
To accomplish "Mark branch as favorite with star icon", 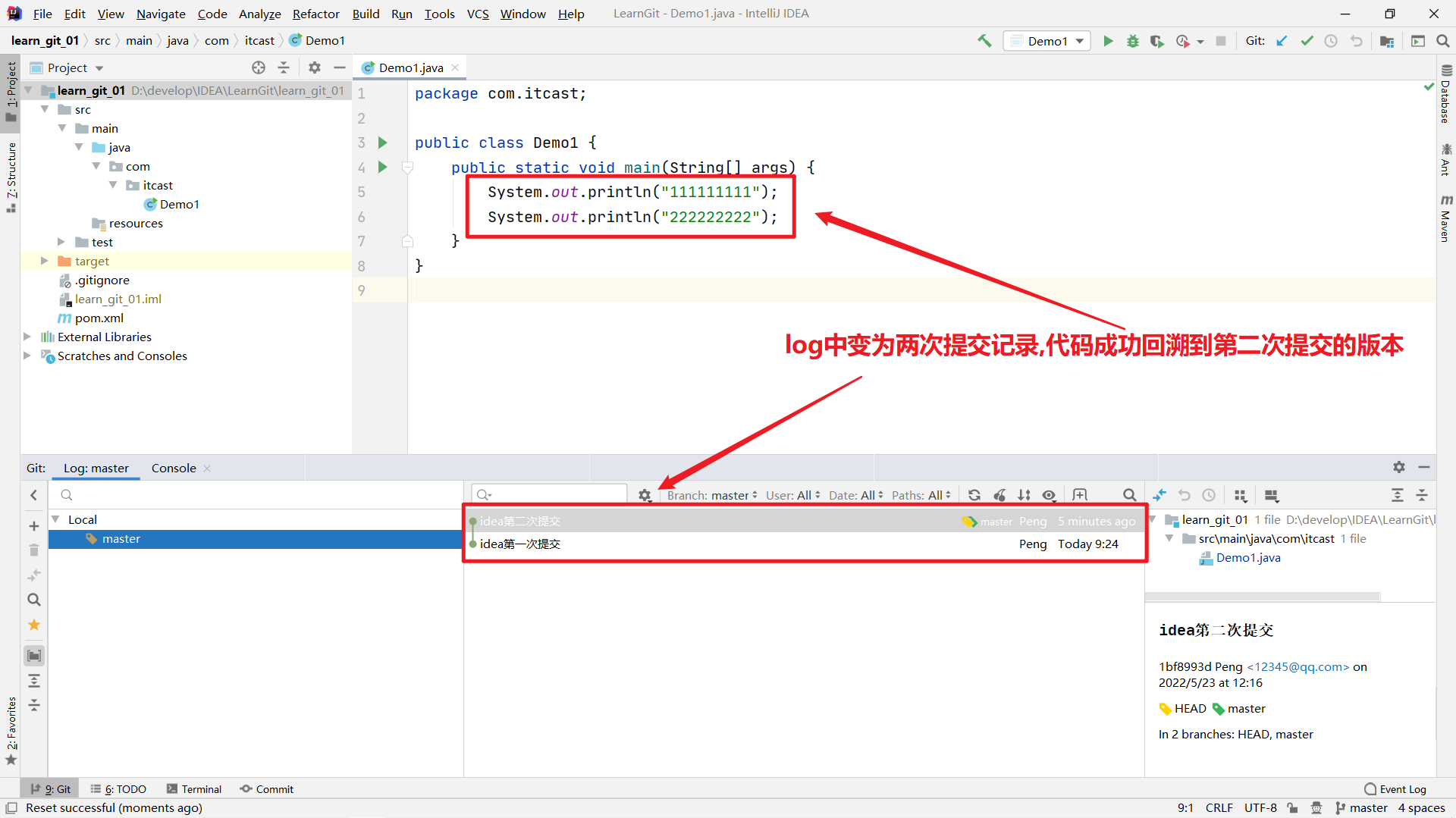I will [34, 625].
